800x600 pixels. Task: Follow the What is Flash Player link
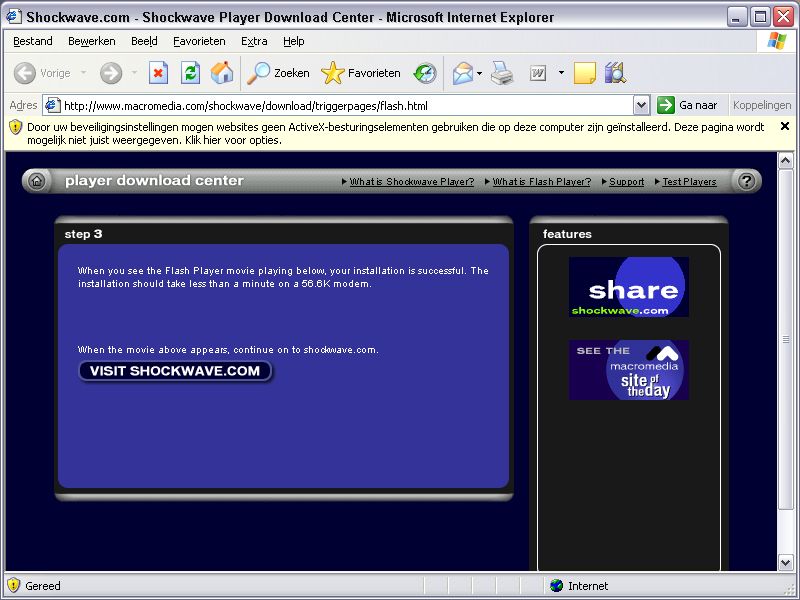coord(541,182)
